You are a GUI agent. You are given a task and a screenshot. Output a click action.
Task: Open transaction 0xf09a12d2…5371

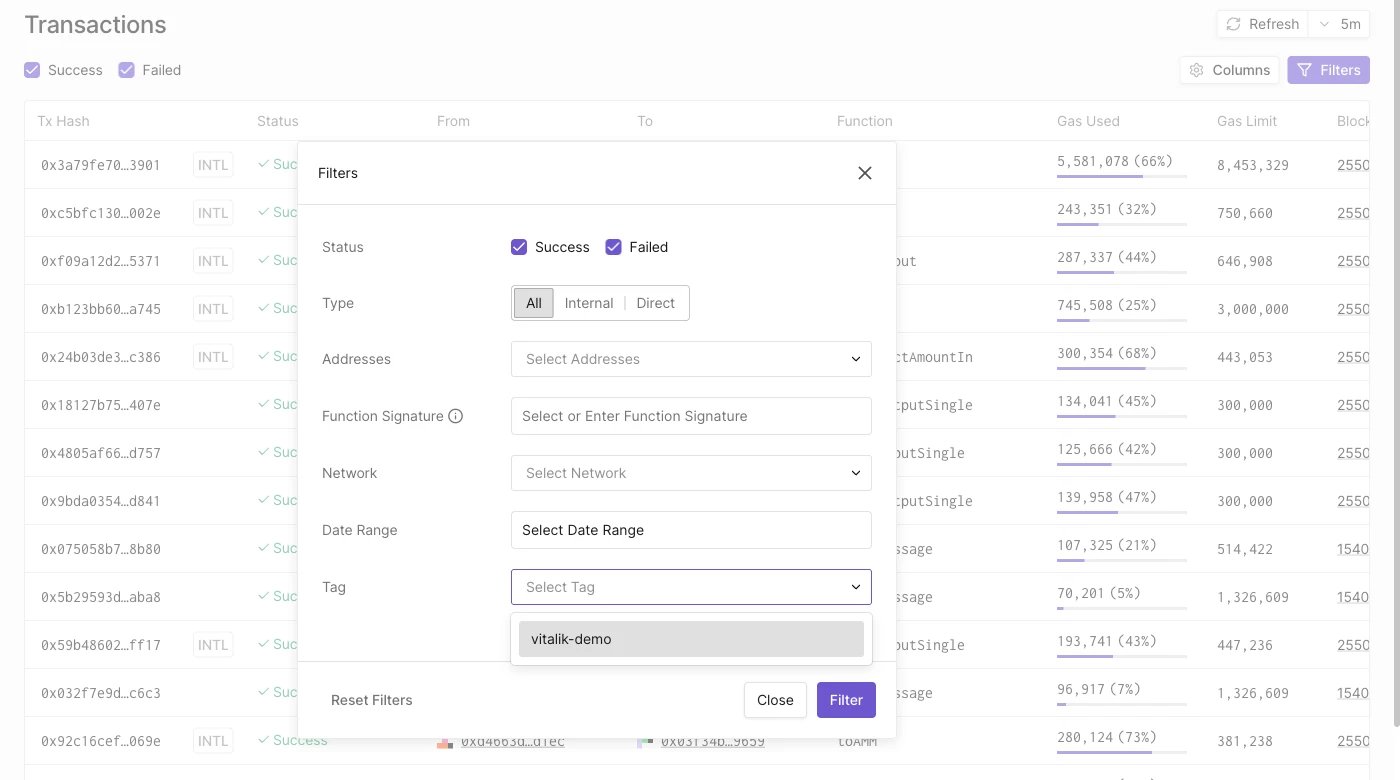tap(101, 261)
